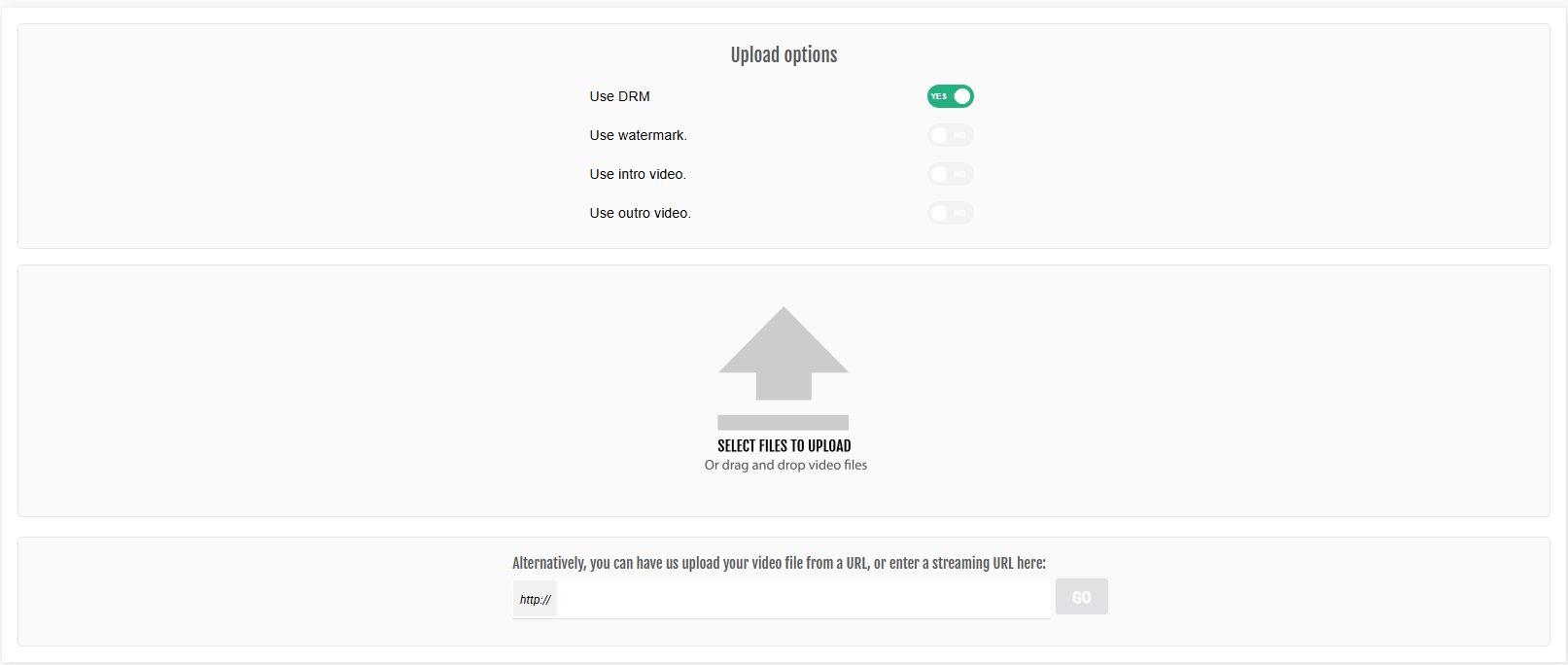Image resolution: width=1568 pixels, height=665 pixels.
Task: Click the GO button
Action: [1082, 597]
